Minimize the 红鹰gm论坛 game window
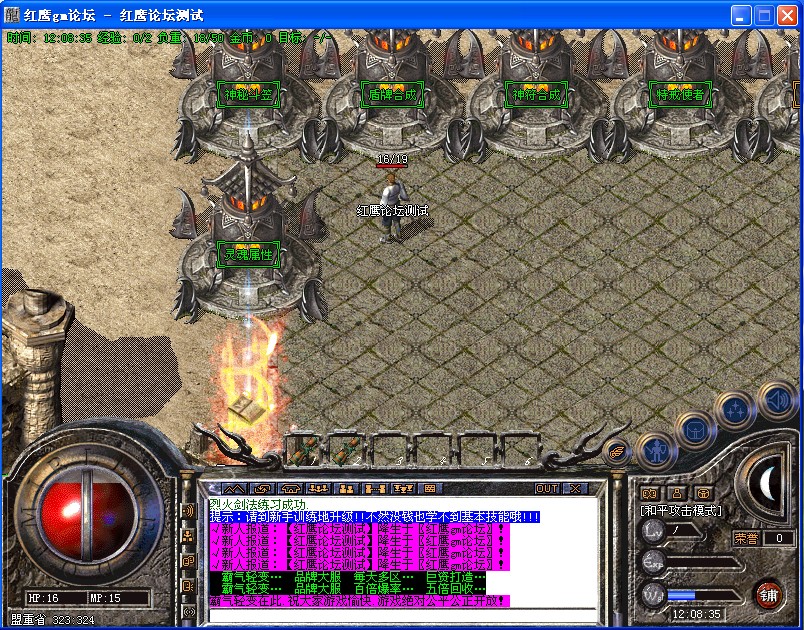Image resolution: width=804 pixels, height=630 pixels. (x=739, y=15)
